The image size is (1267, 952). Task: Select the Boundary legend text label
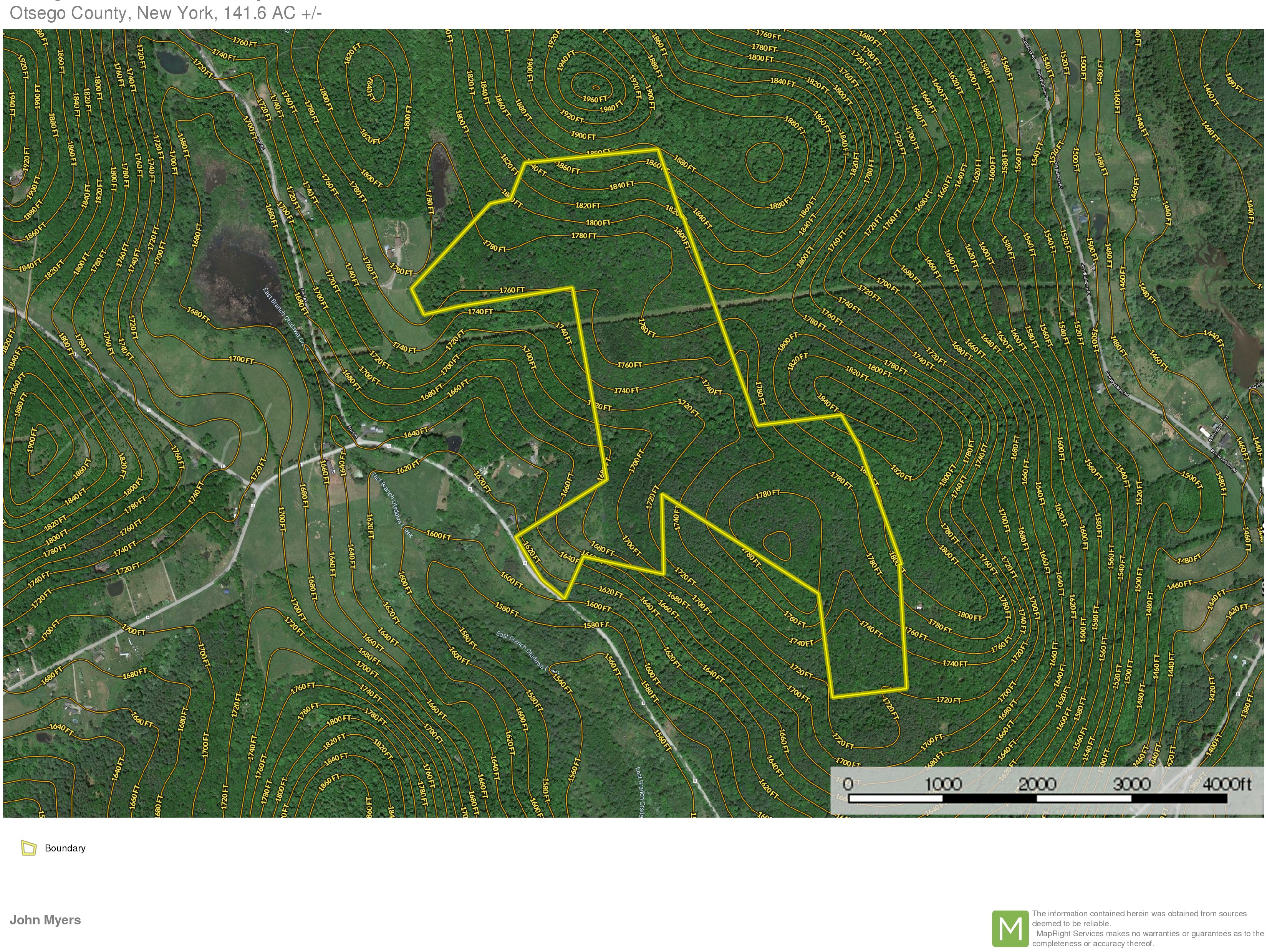click(65, 848)
